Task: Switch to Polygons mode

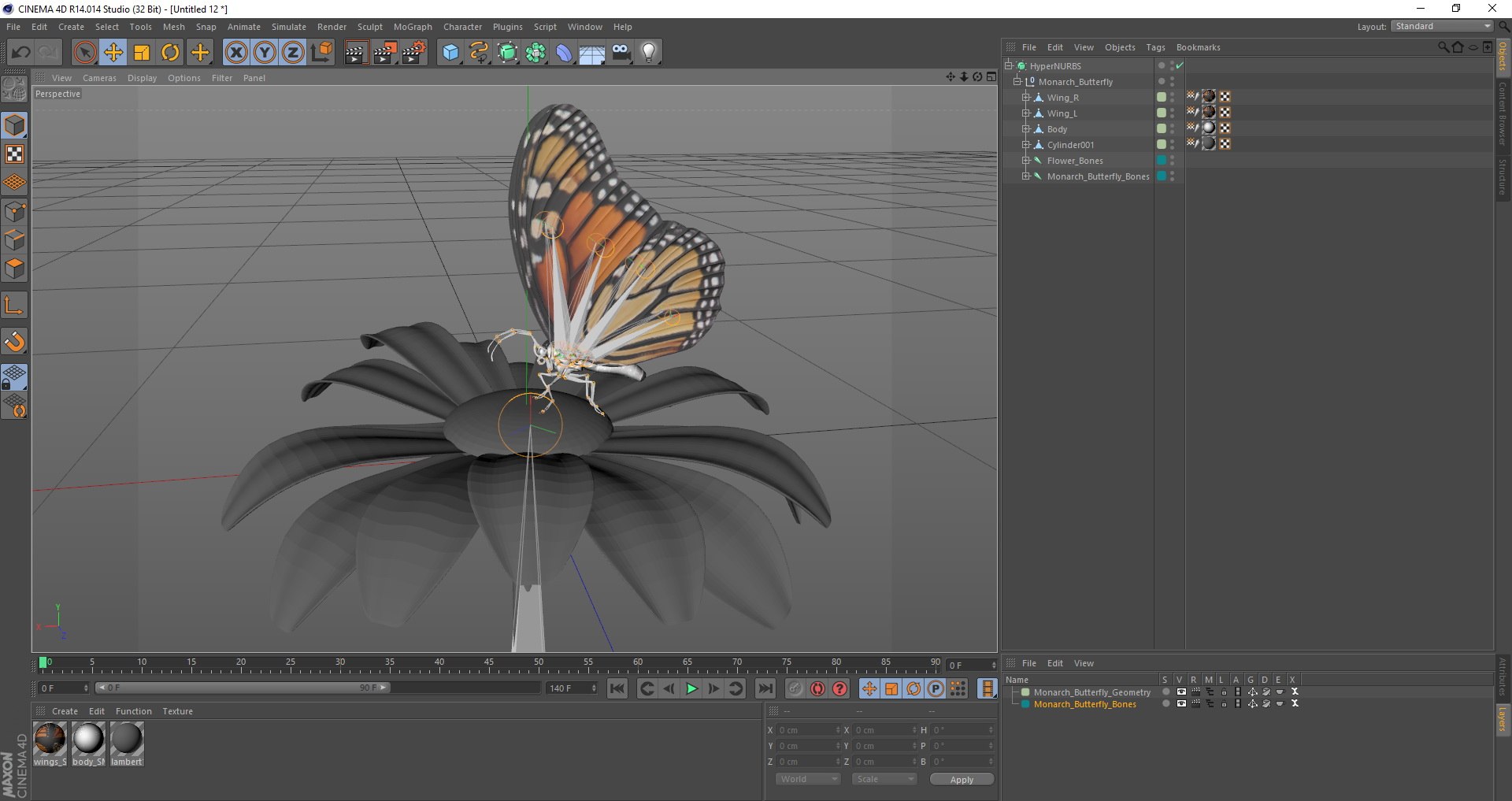Action: click(14, 269)
